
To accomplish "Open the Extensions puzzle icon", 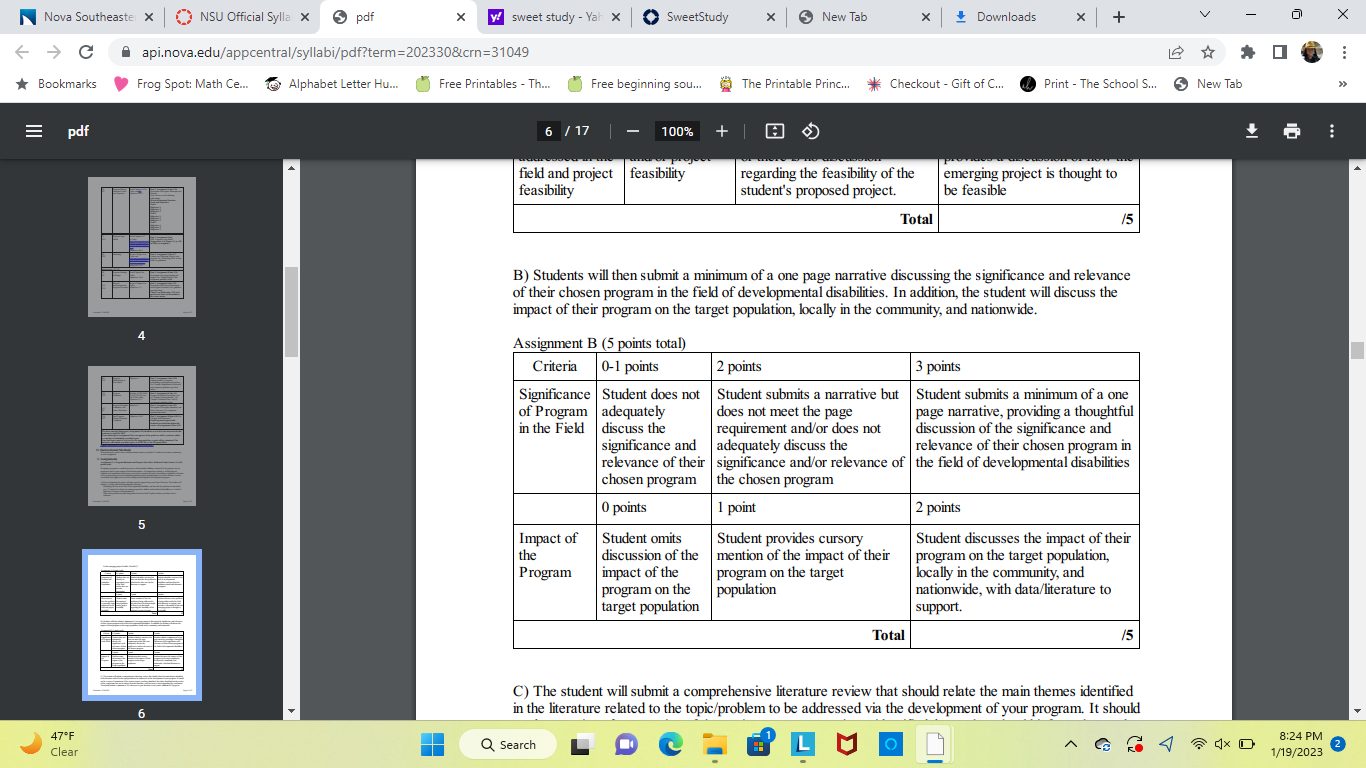I will pos(1247,52).
